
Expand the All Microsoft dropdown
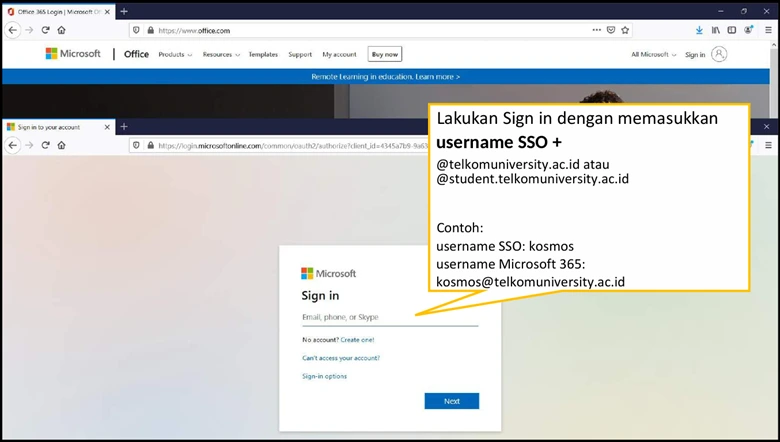pyautogui.click(x=654, y=55)
